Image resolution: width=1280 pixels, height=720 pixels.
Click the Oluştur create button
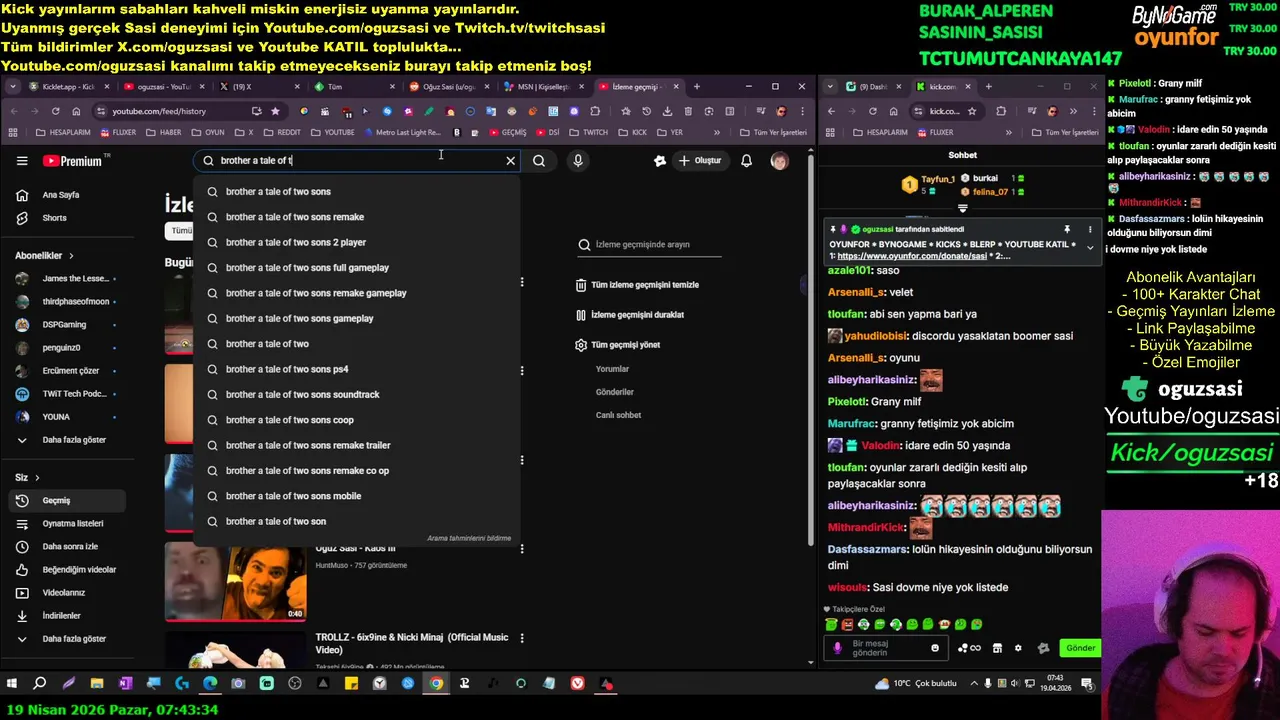[x=700, y=160]
